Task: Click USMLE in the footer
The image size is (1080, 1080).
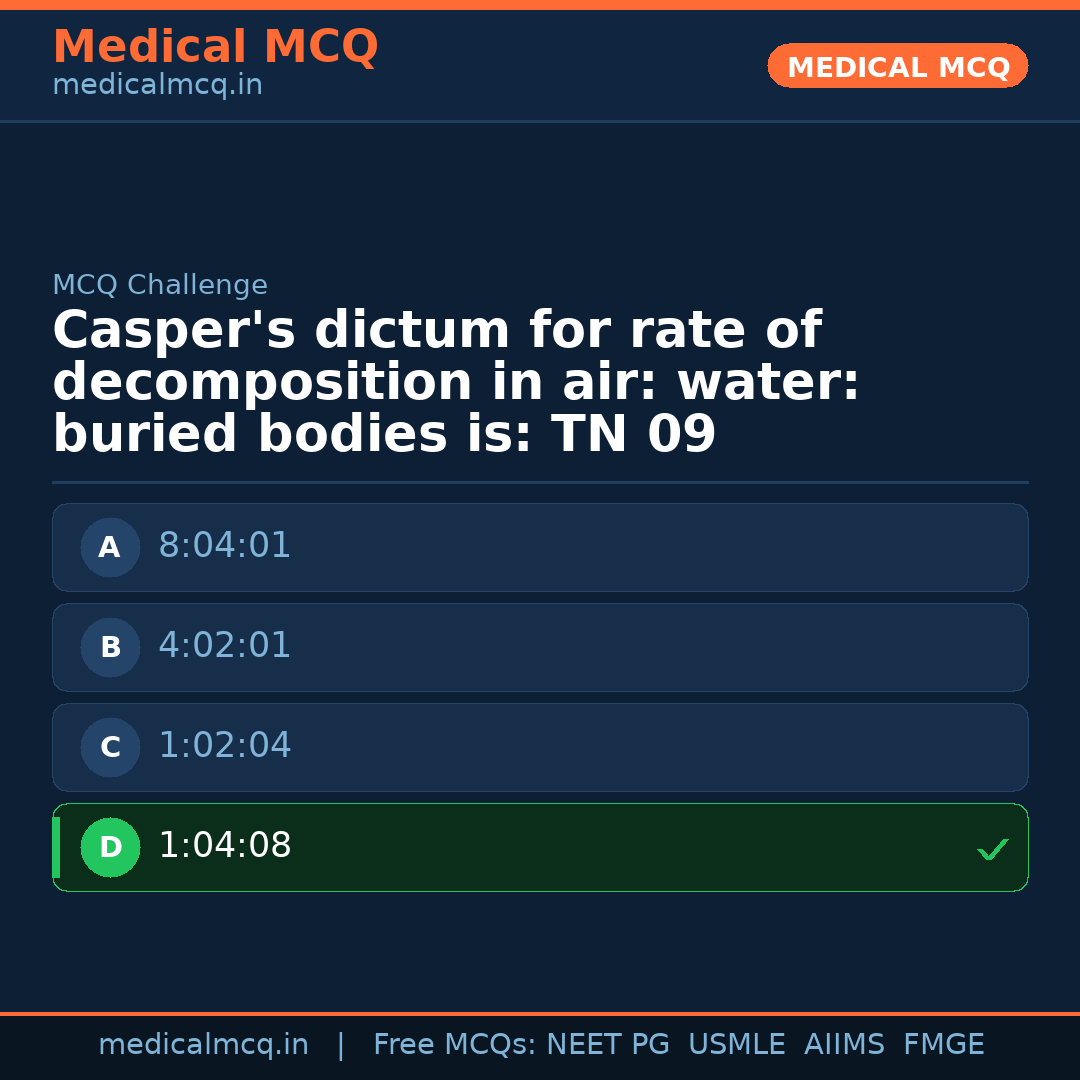Action: point(736,1045)
